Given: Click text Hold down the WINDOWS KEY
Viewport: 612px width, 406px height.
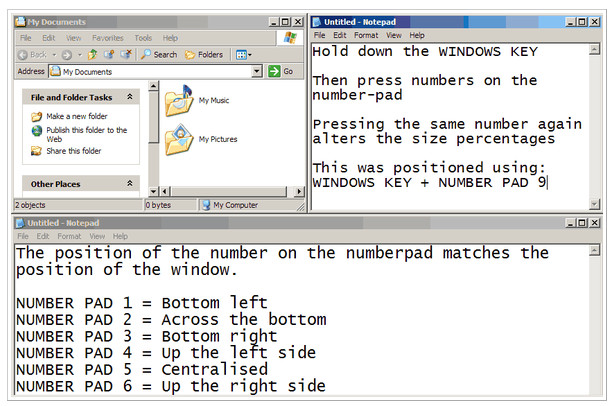Looking at the screenshot, I should click(x=425, y=51).
